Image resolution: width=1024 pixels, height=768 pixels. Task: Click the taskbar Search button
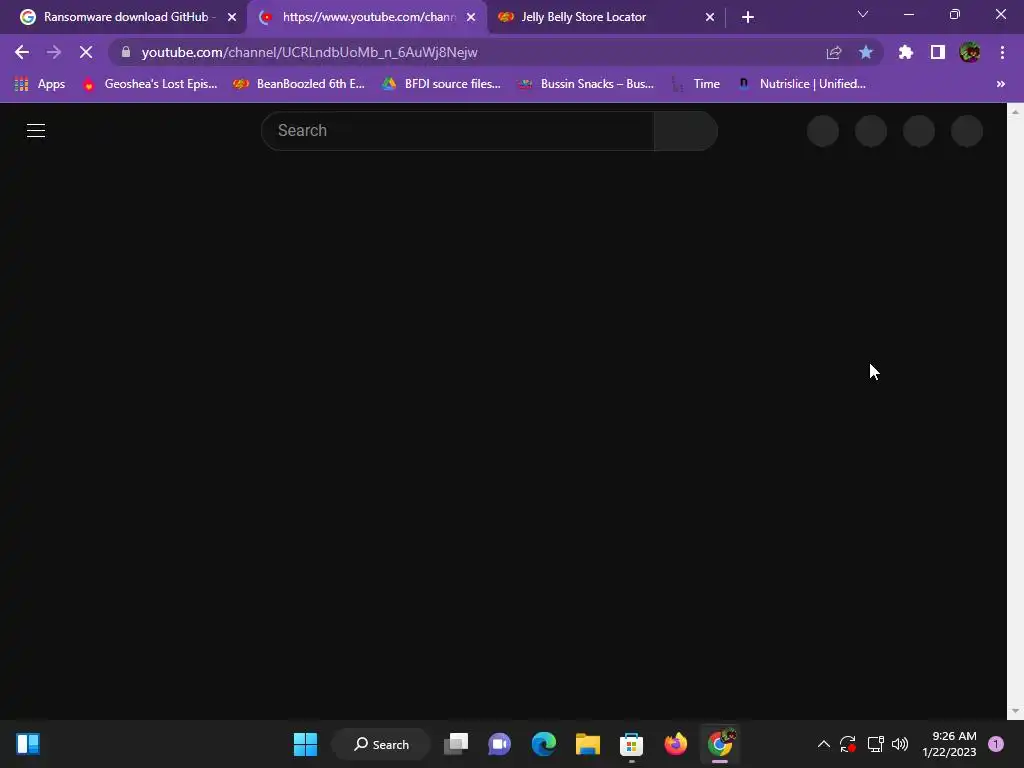381,744
